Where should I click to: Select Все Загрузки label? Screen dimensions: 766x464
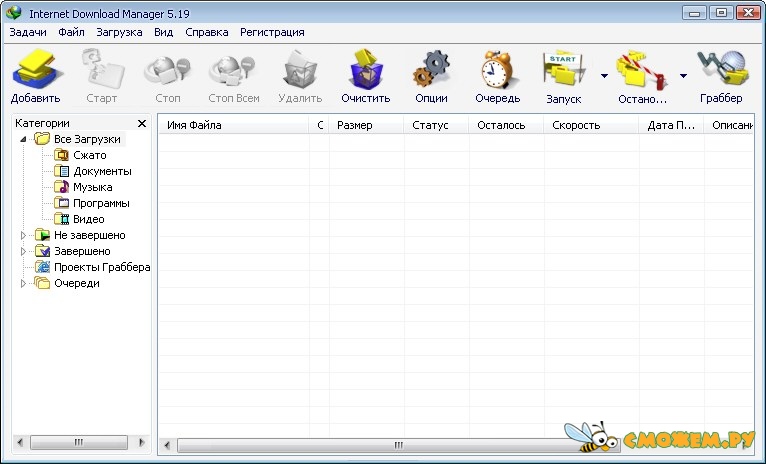point(87,139)
